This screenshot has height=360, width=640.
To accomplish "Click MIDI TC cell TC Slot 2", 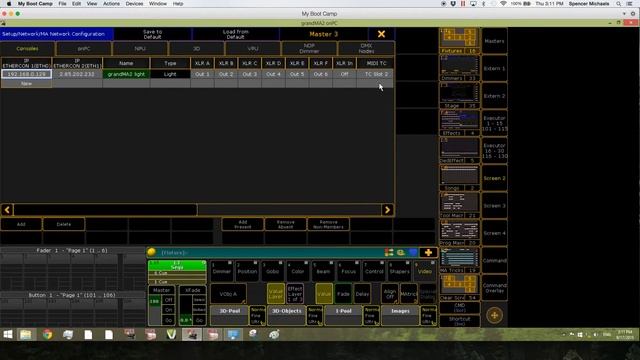I will point(376,74).
